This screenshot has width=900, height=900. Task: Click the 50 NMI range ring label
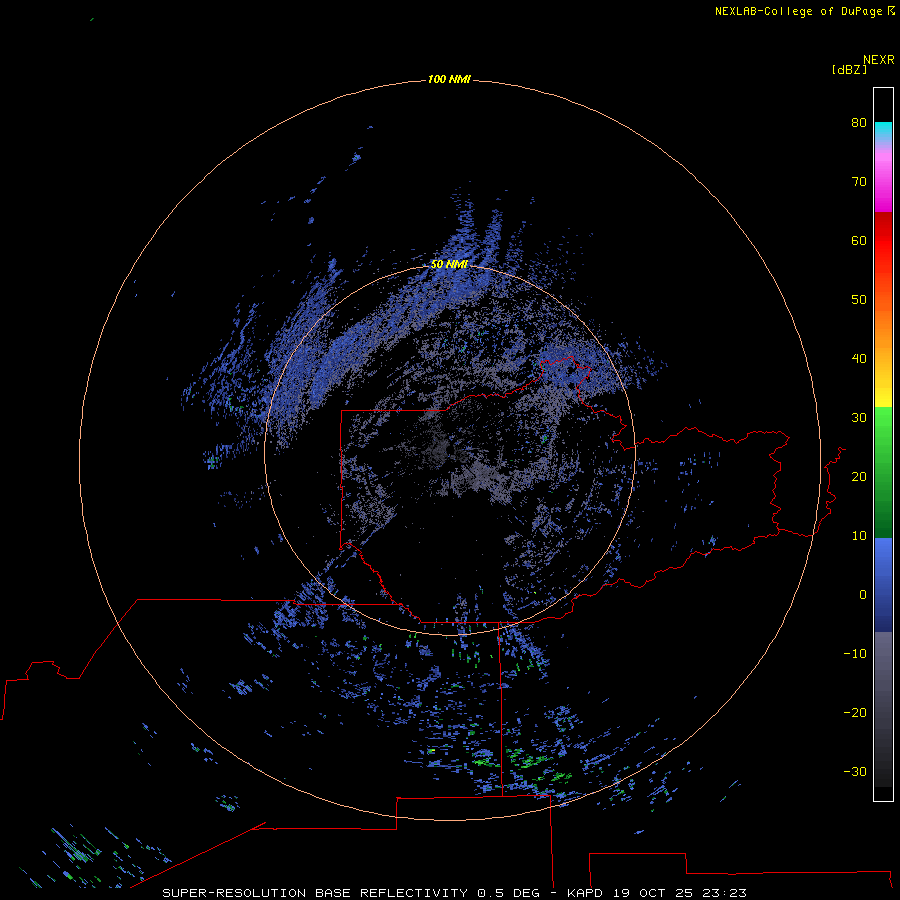click(449, 264)
